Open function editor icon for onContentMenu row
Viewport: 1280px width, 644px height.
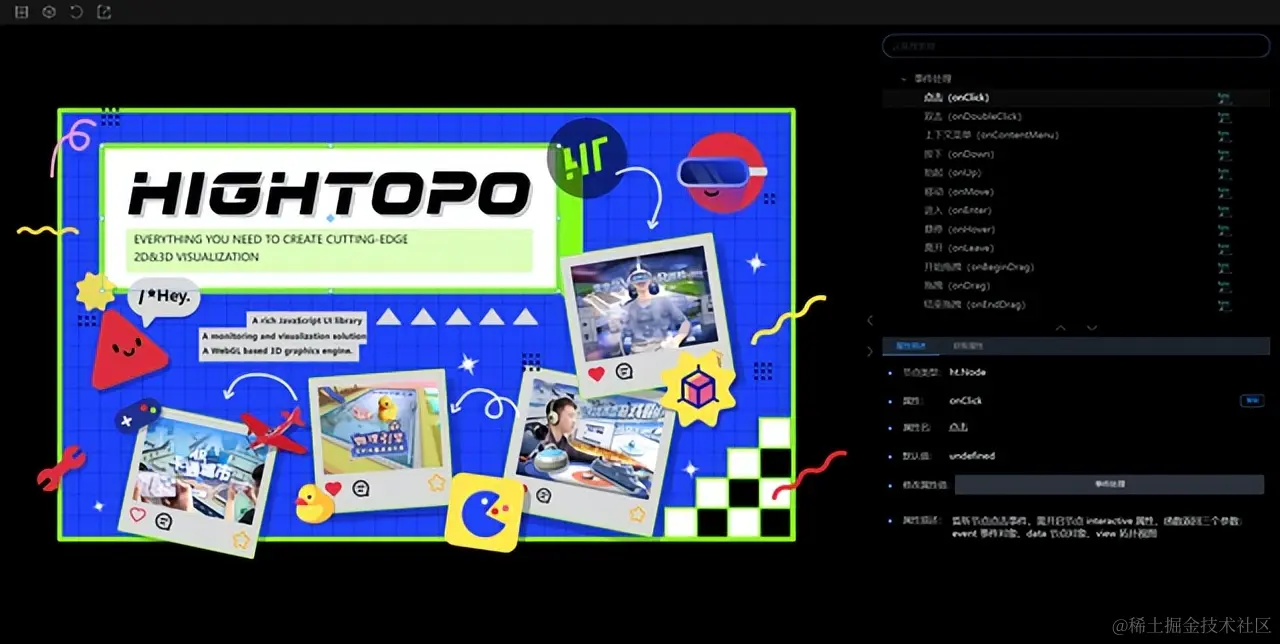point(1223,135)
